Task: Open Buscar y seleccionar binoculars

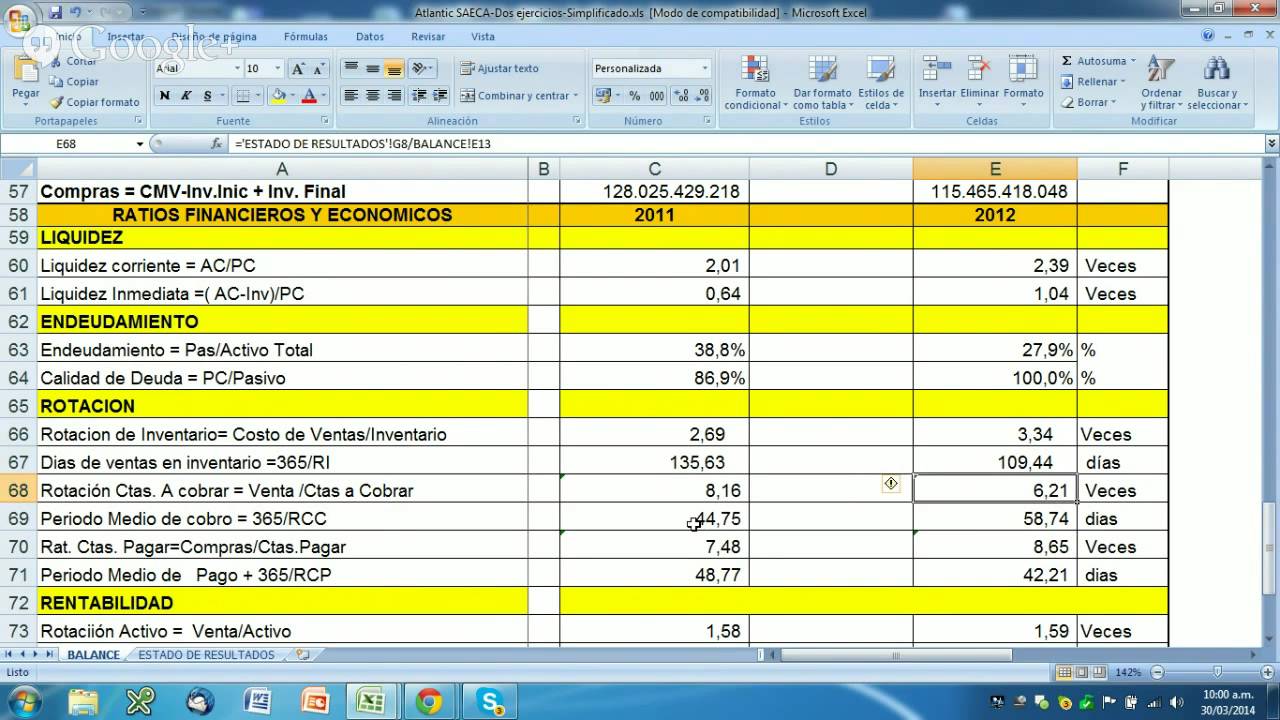Action: click(1217, 83)
